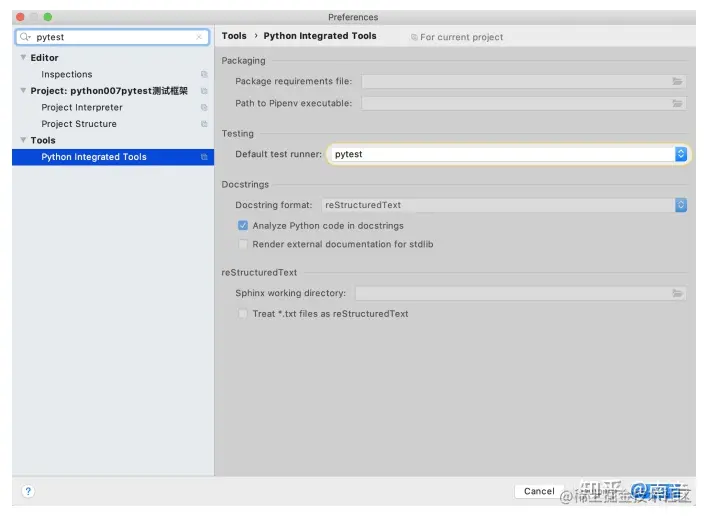Screen dimensions: 707x520
Task: Click the Cancel button
Action: coord(539,491)
